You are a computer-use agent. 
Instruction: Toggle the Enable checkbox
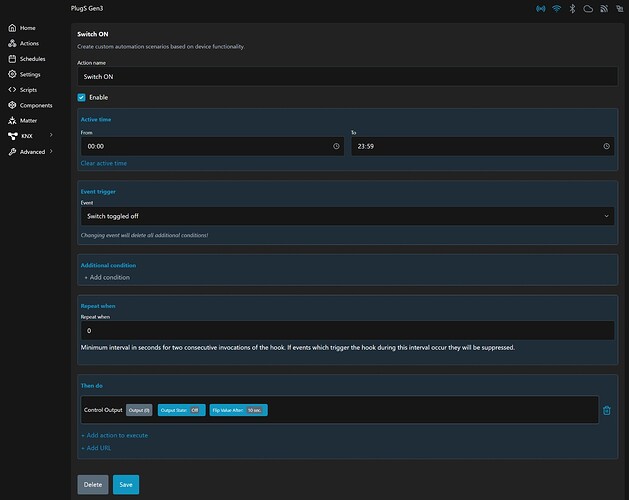tap(81, 98)
